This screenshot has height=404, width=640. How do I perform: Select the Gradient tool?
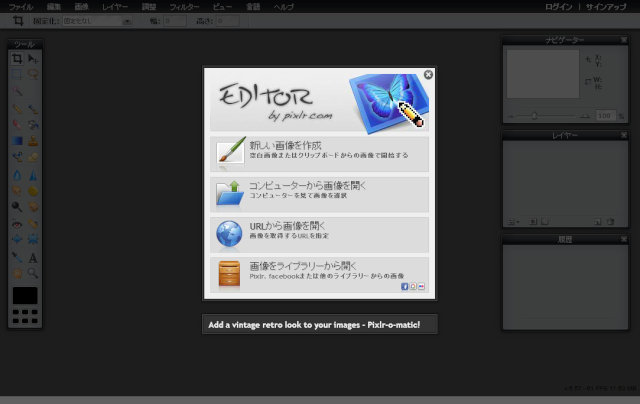pos(17,141)
